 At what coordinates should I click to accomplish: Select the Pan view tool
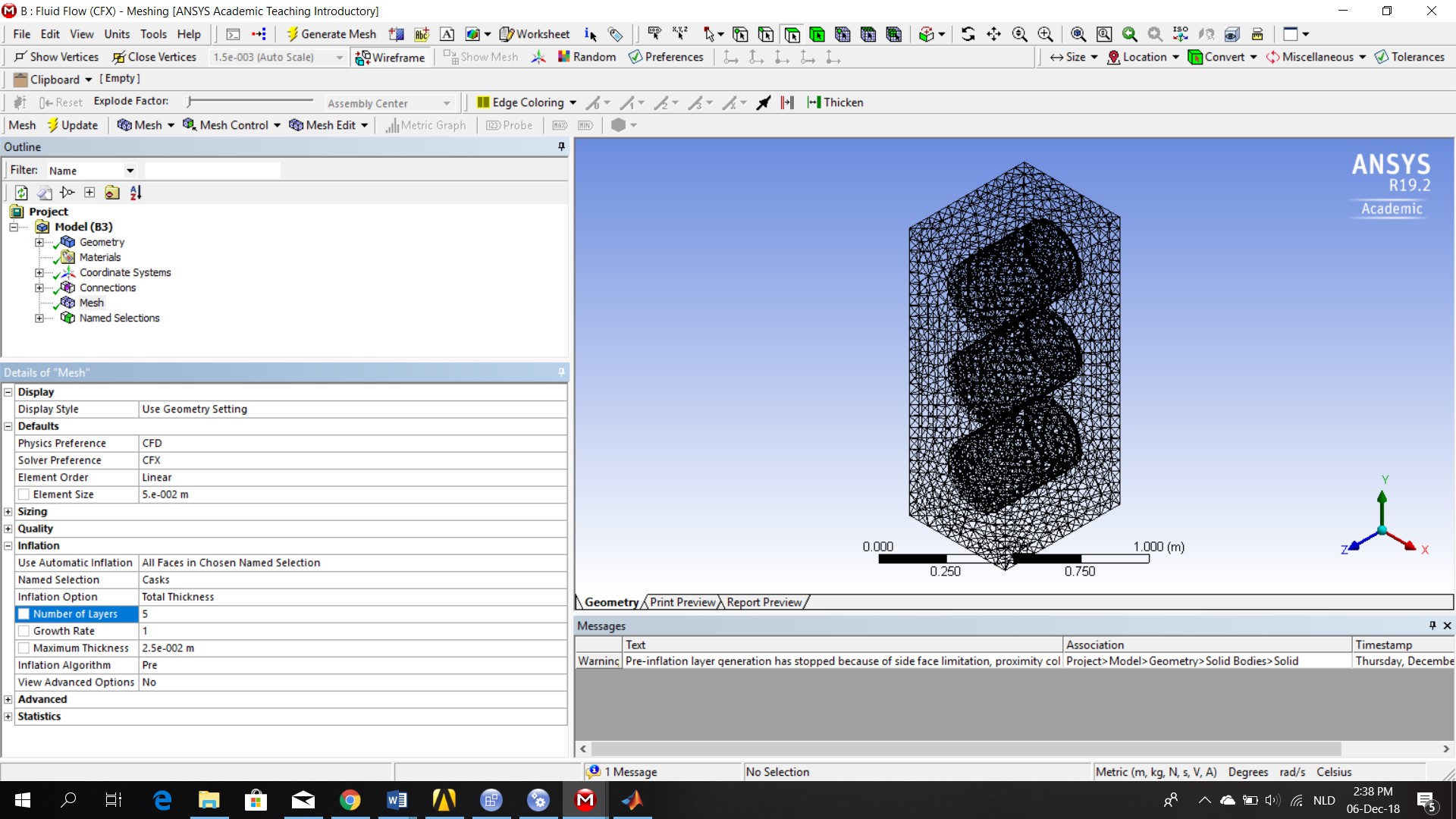tap(993, 34)
